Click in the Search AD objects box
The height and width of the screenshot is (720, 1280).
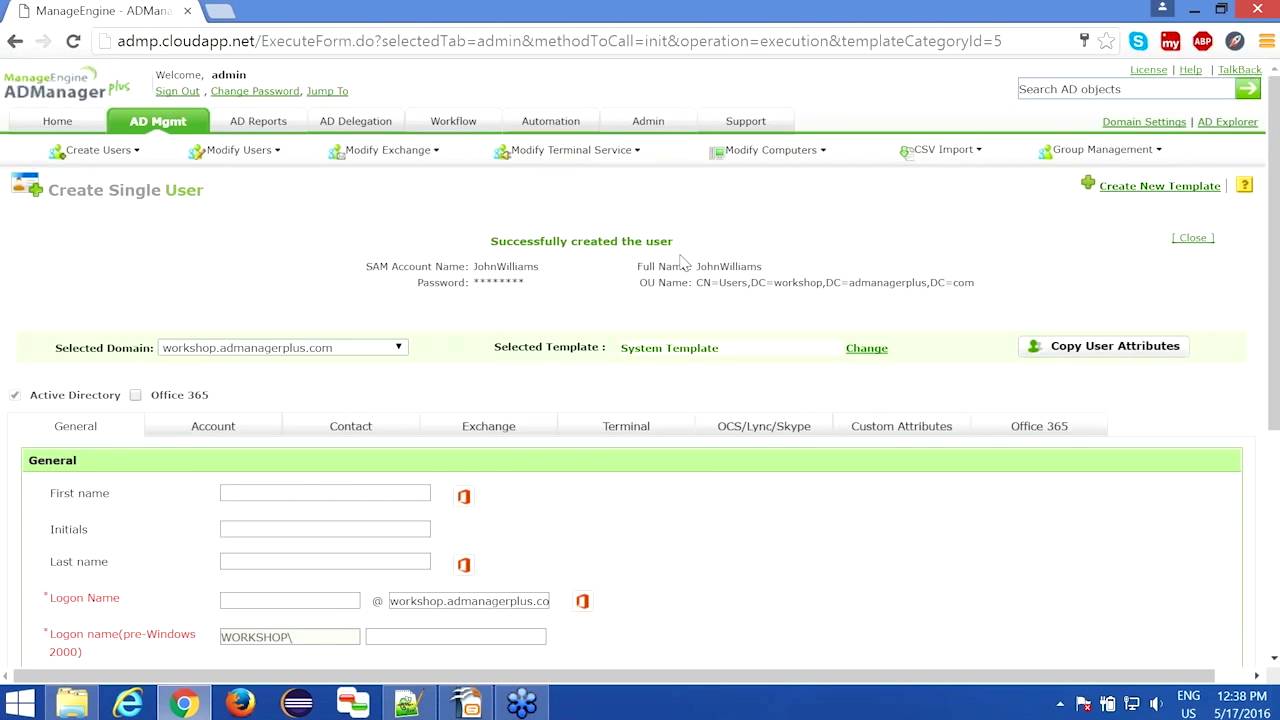click(1126, 89)
